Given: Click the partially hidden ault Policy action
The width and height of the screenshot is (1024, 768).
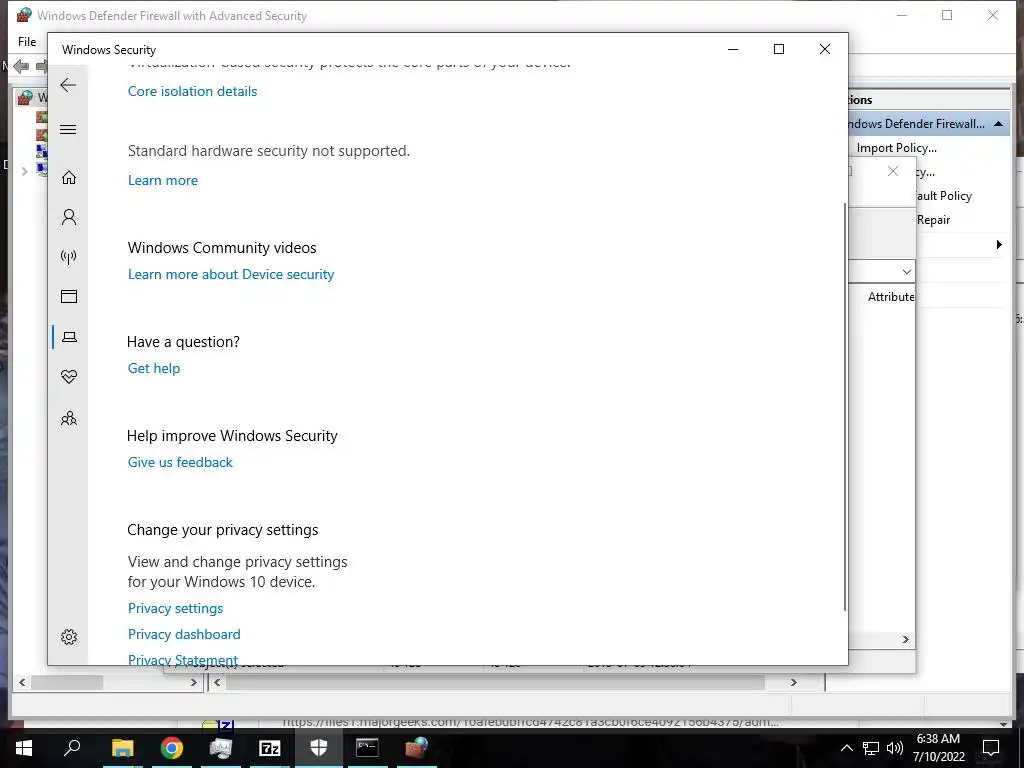Looking at the screenshot, I should pyautogui.click(x=944, y=196).
